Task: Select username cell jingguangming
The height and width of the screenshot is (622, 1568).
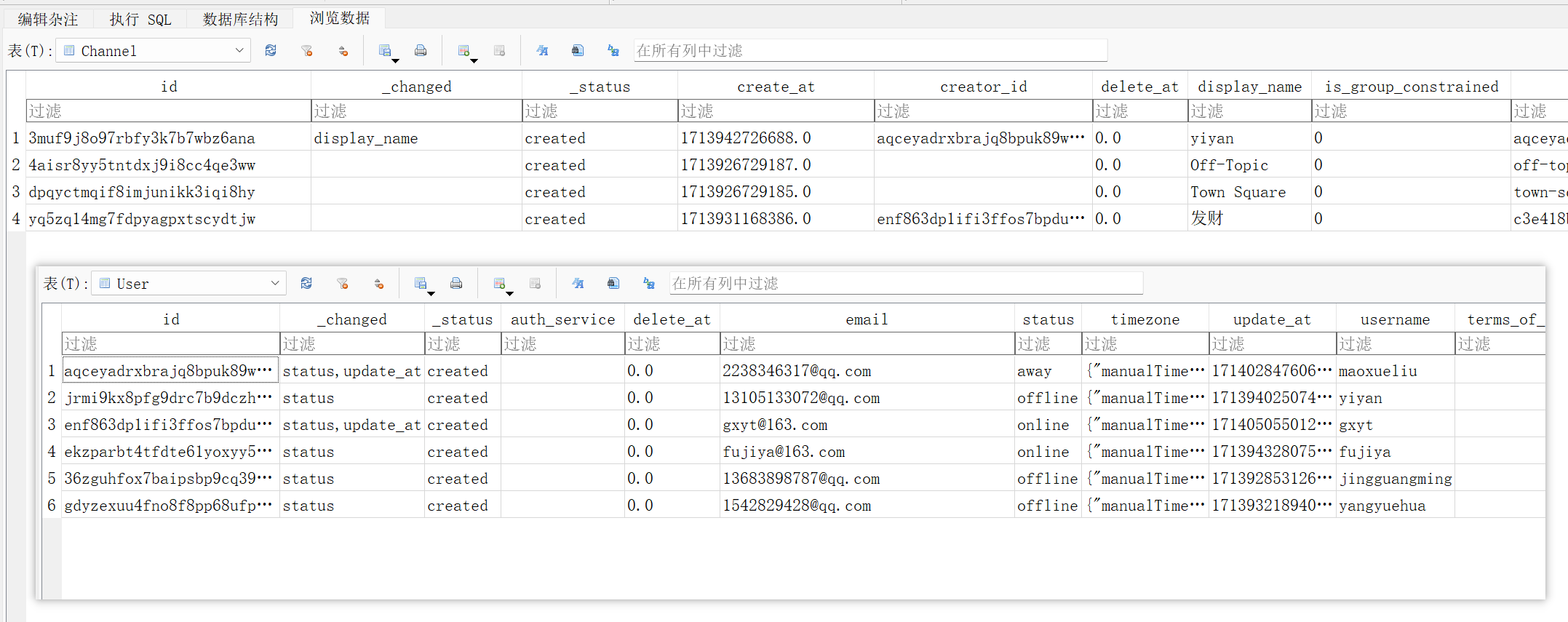Action: pos(1395,479)
